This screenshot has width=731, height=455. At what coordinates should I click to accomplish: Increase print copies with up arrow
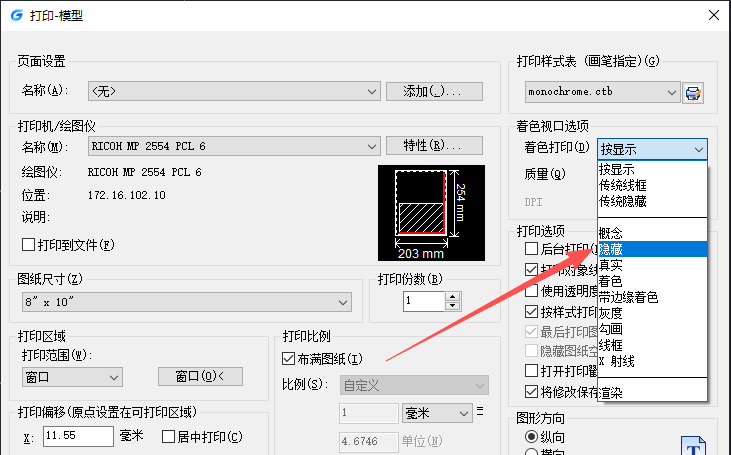click(453, 296)
